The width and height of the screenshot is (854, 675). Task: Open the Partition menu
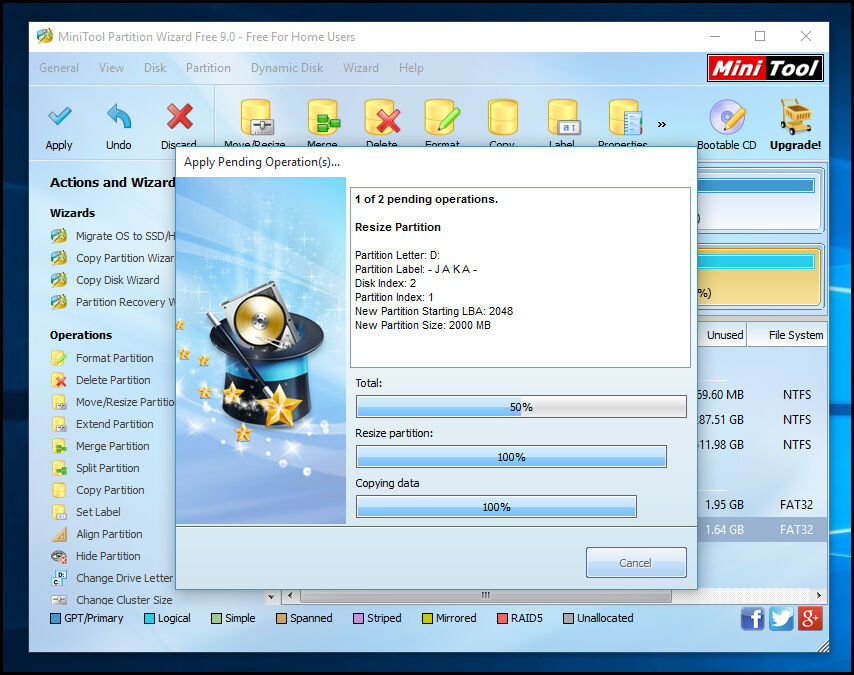pyautogui.click(x=208, y=68)
